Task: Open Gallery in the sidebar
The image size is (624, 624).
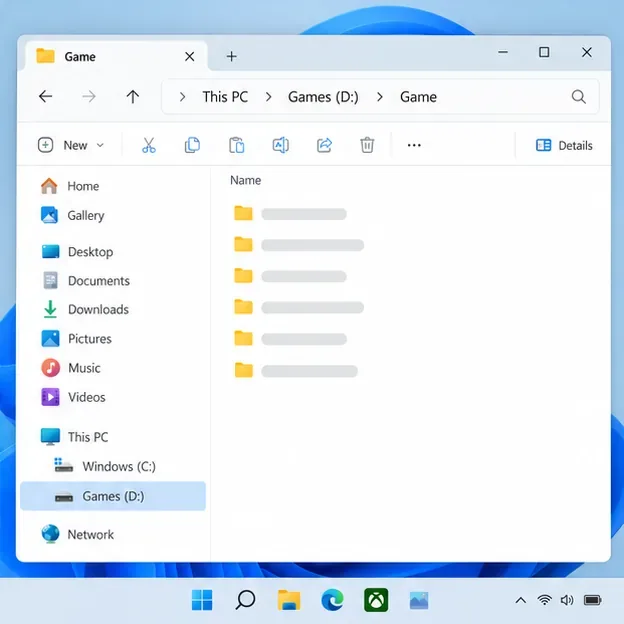Action: [x=72, y=215]
